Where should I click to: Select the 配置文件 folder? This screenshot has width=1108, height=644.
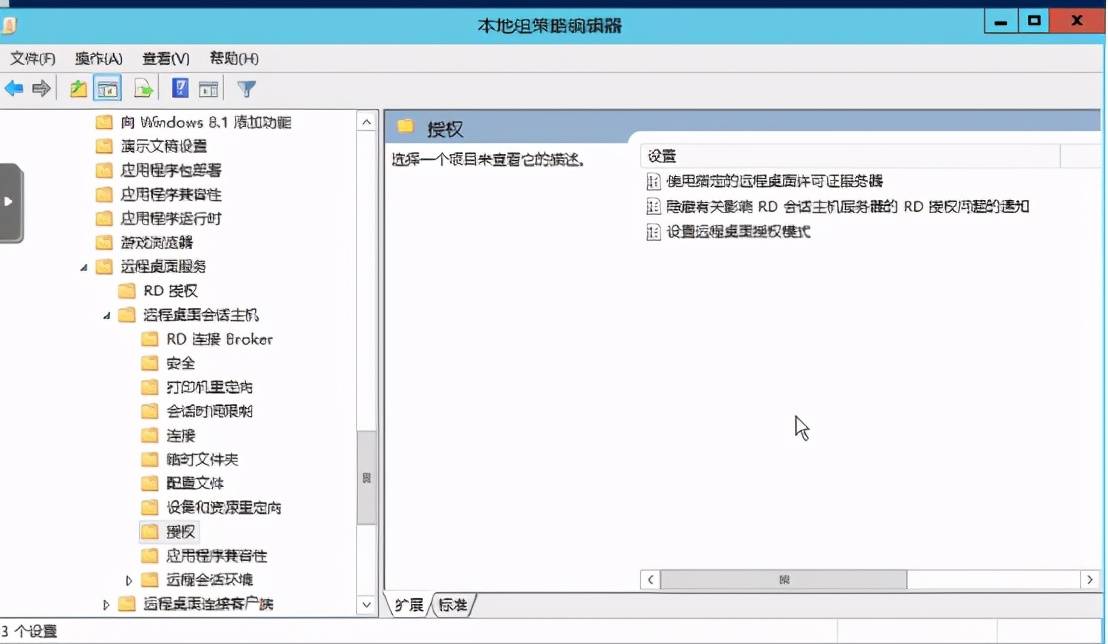pyautogui.click(x=182, y=484)
